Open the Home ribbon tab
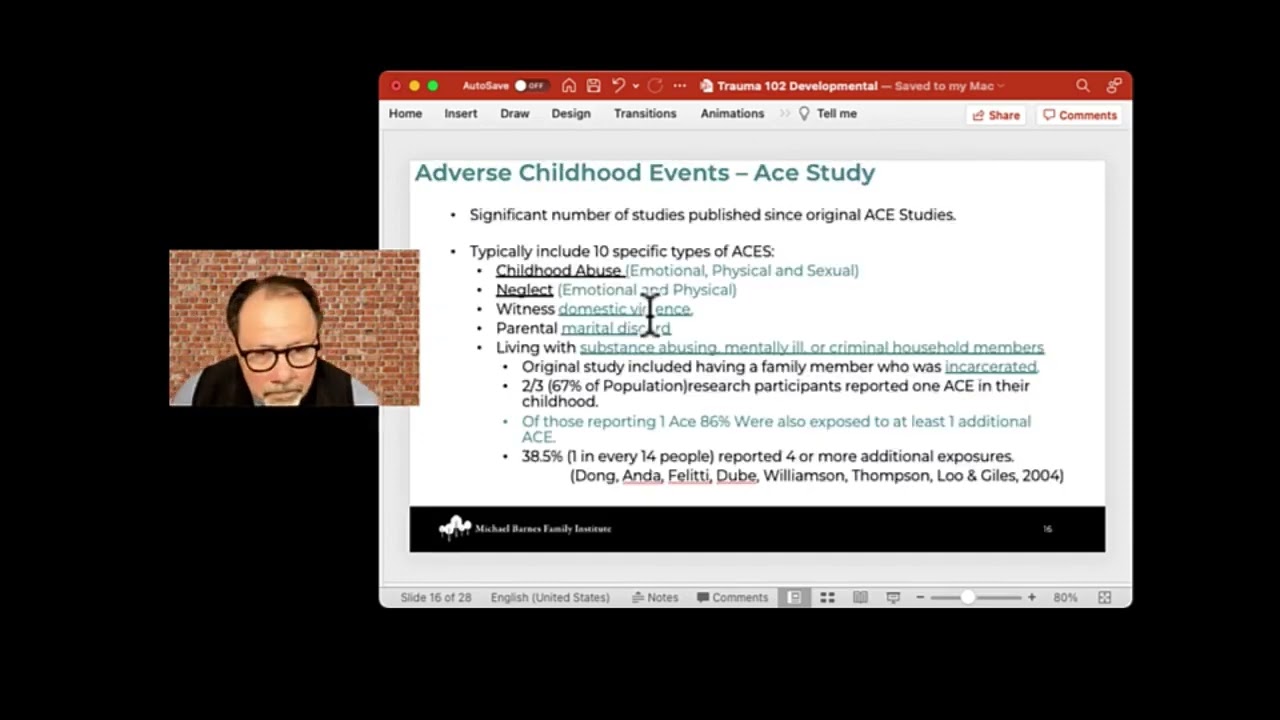 405,114
